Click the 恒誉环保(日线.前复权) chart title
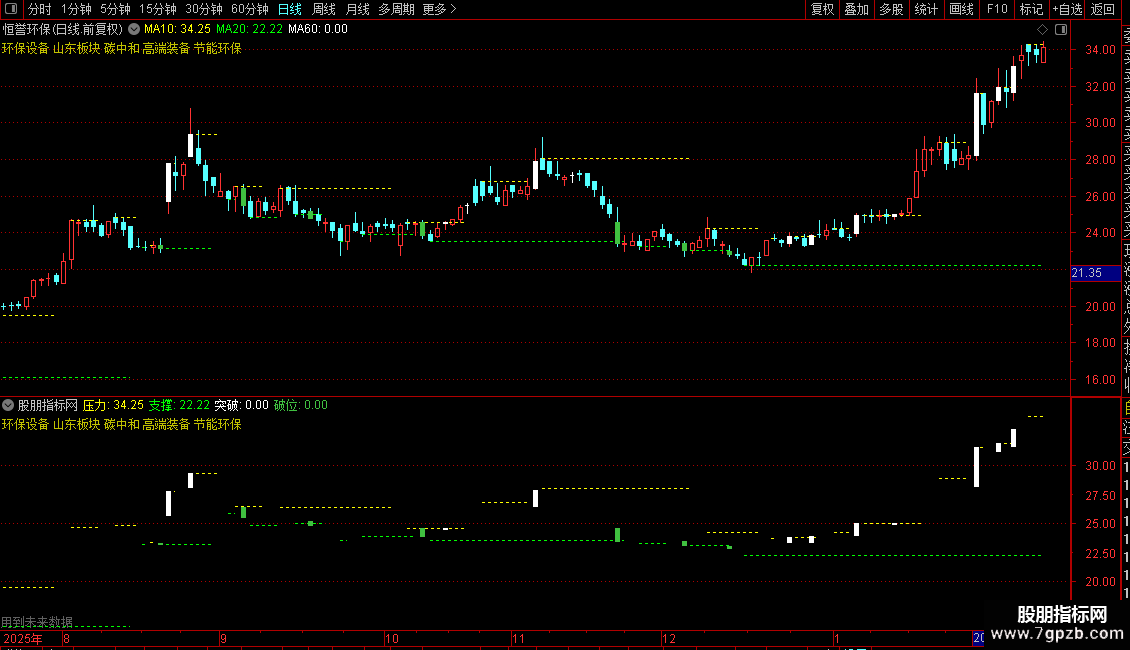The height and width of the screenshot is (650, 1130). coord(63,30)
